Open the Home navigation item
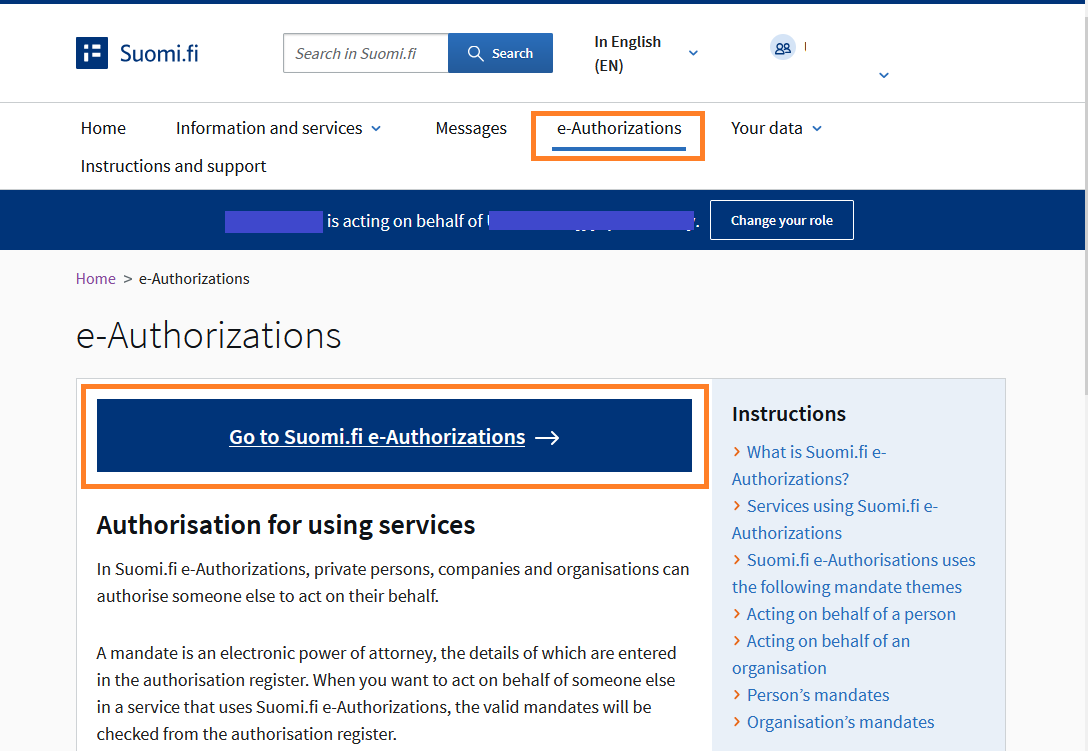 coord(103,128)
